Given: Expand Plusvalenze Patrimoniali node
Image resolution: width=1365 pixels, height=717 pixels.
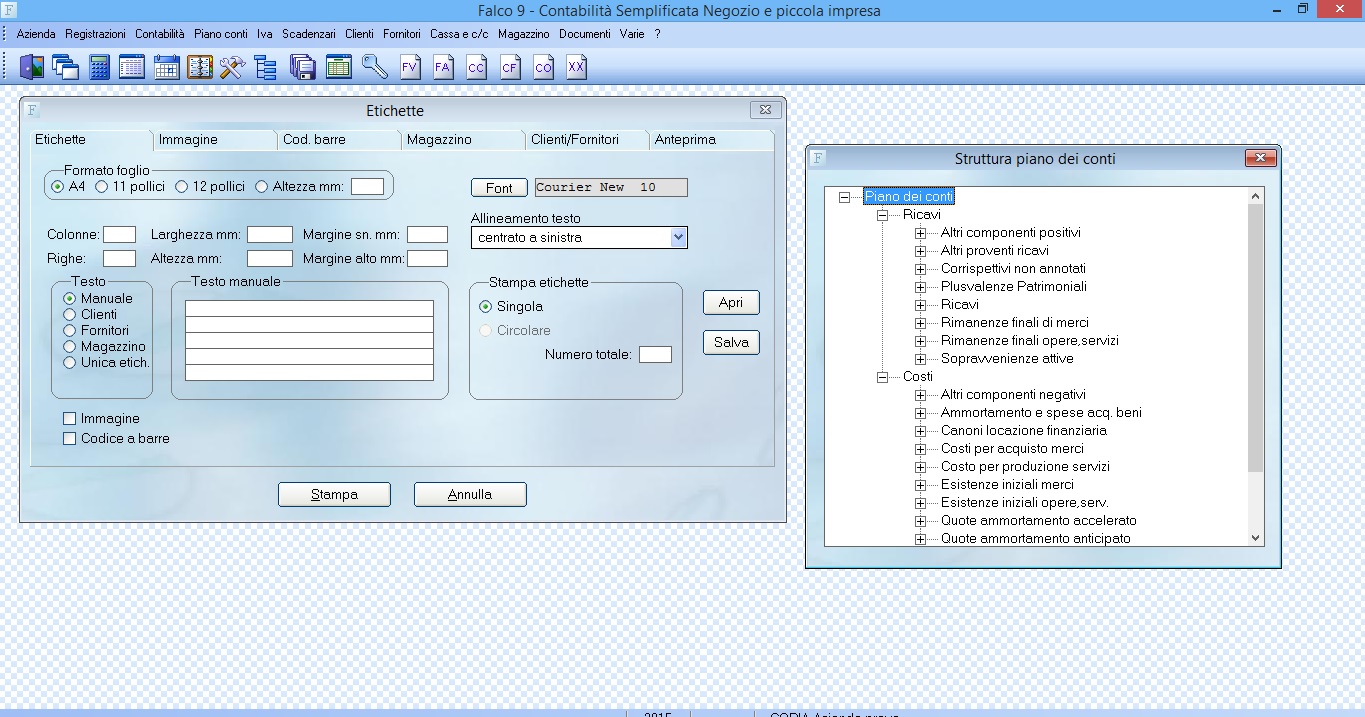Looking at the screenshot, I should [920, 287].
